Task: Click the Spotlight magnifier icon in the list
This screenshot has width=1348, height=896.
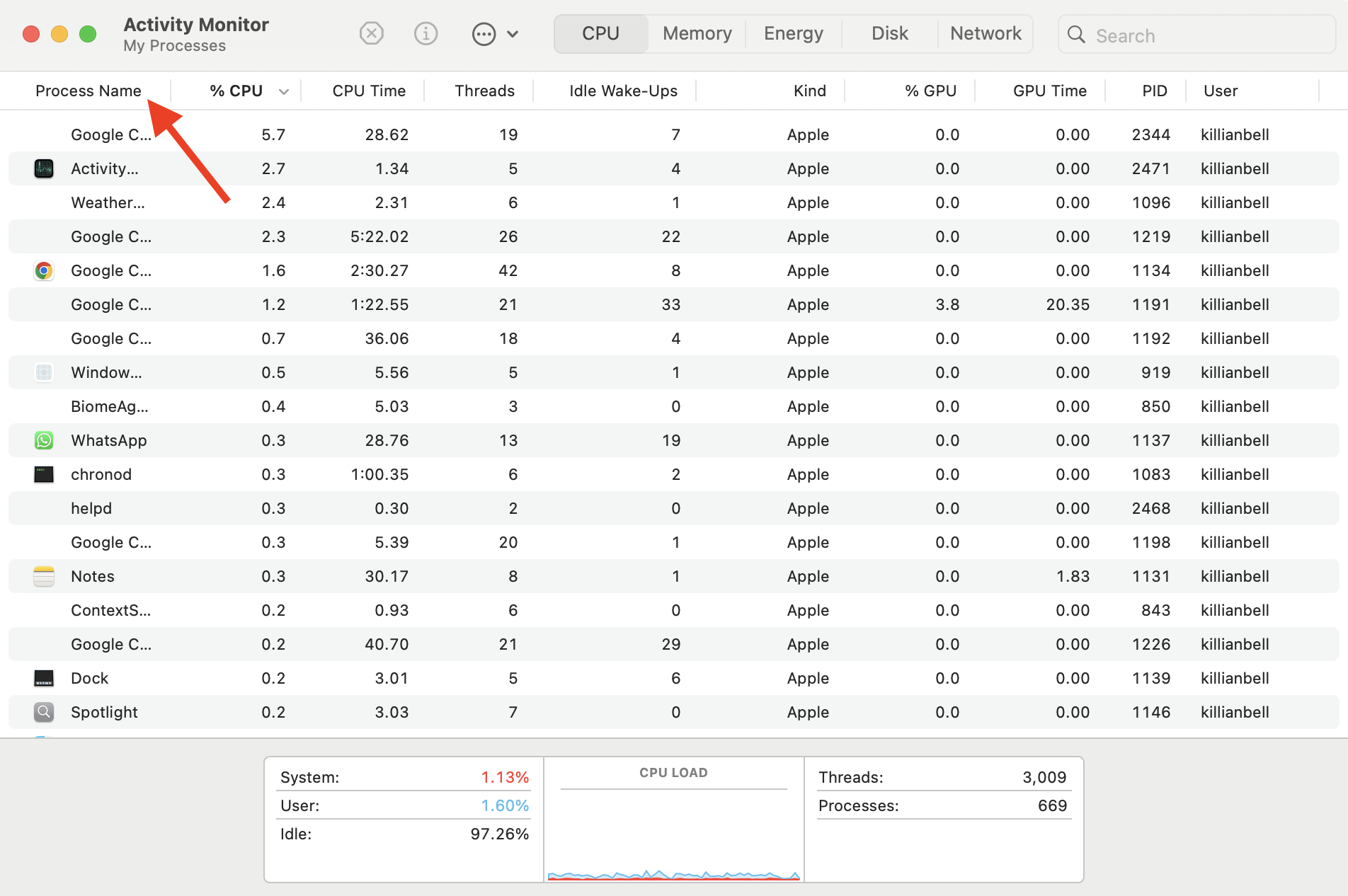Action: 43,712
